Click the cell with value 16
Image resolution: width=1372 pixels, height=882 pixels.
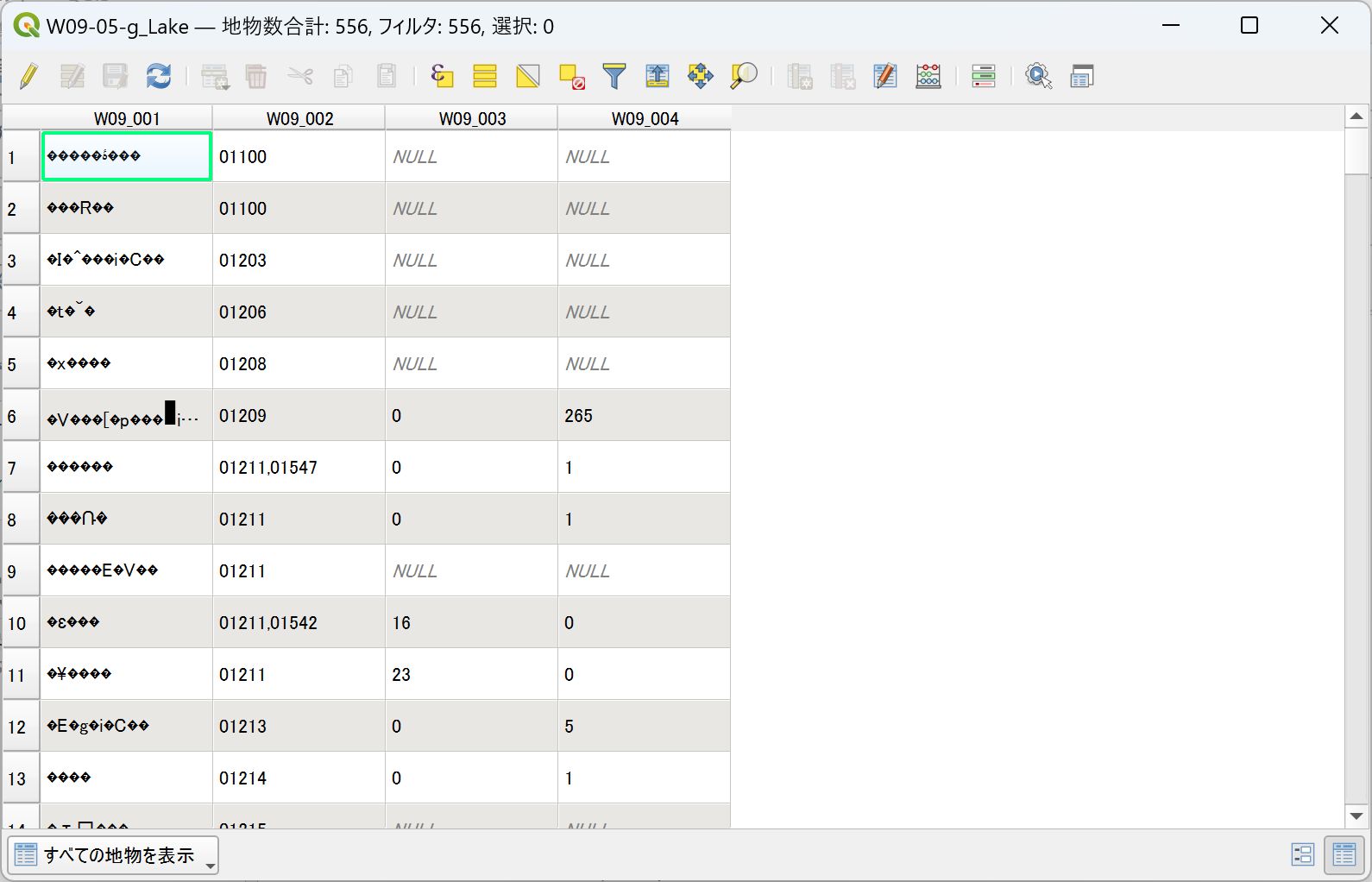coord(471,622)
